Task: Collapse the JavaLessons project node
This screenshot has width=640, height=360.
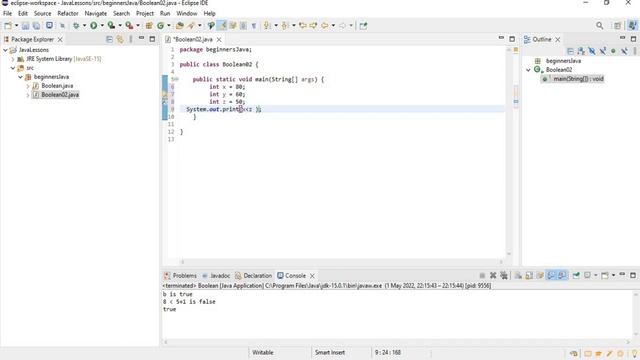Action: tap(5, 50)
